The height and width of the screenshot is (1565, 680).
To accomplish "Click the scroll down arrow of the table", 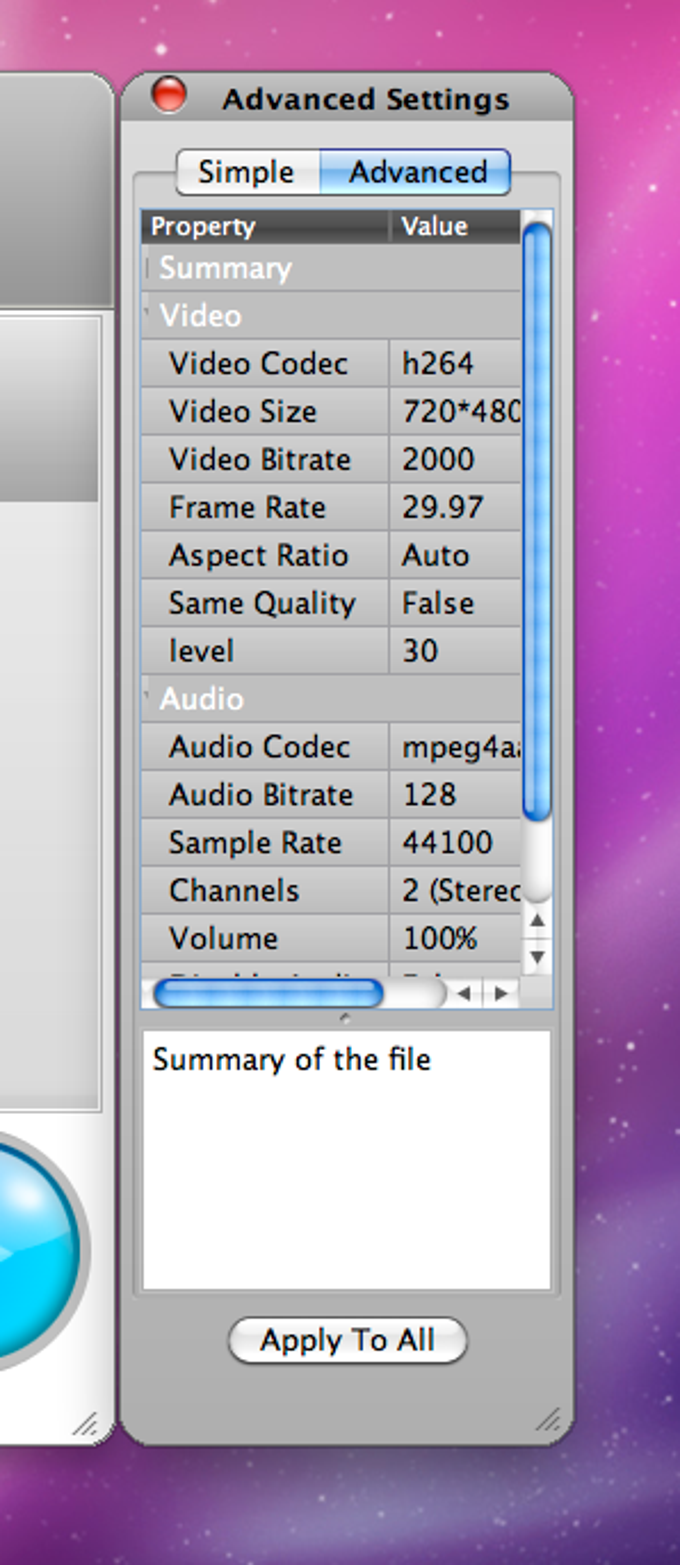I will [537, 957].
